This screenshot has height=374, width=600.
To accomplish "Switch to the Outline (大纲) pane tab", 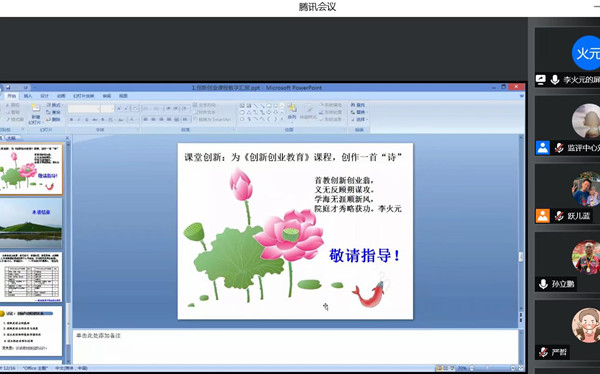I will click(x=12, y=138).
